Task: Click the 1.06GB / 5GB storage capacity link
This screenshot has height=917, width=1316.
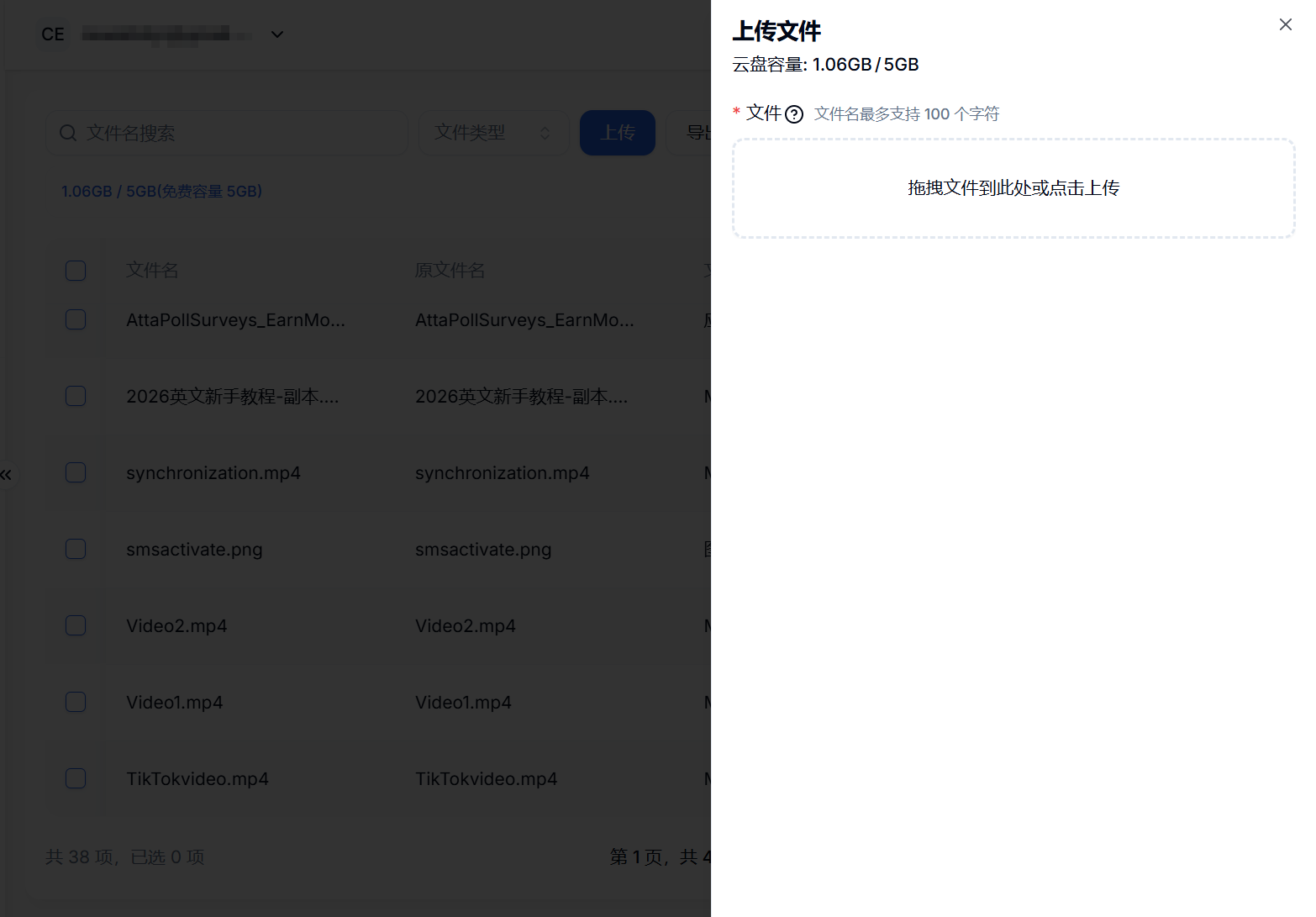Action: pos(161,192)
